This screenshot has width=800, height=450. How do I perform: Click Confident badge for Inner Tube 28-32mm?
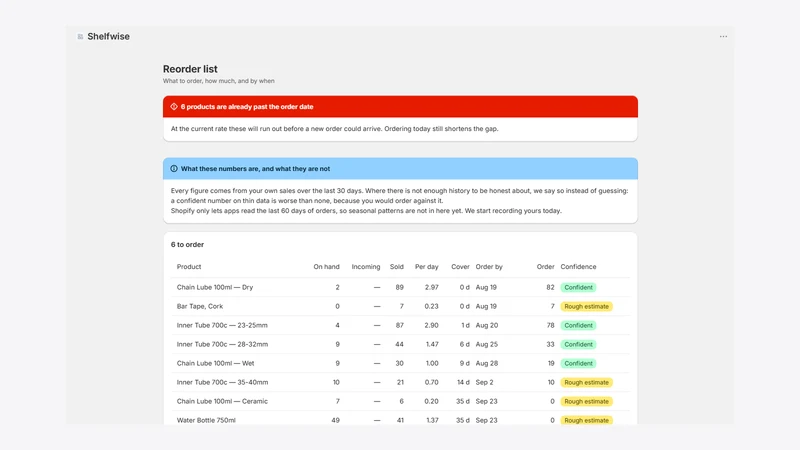click(578, 344)
